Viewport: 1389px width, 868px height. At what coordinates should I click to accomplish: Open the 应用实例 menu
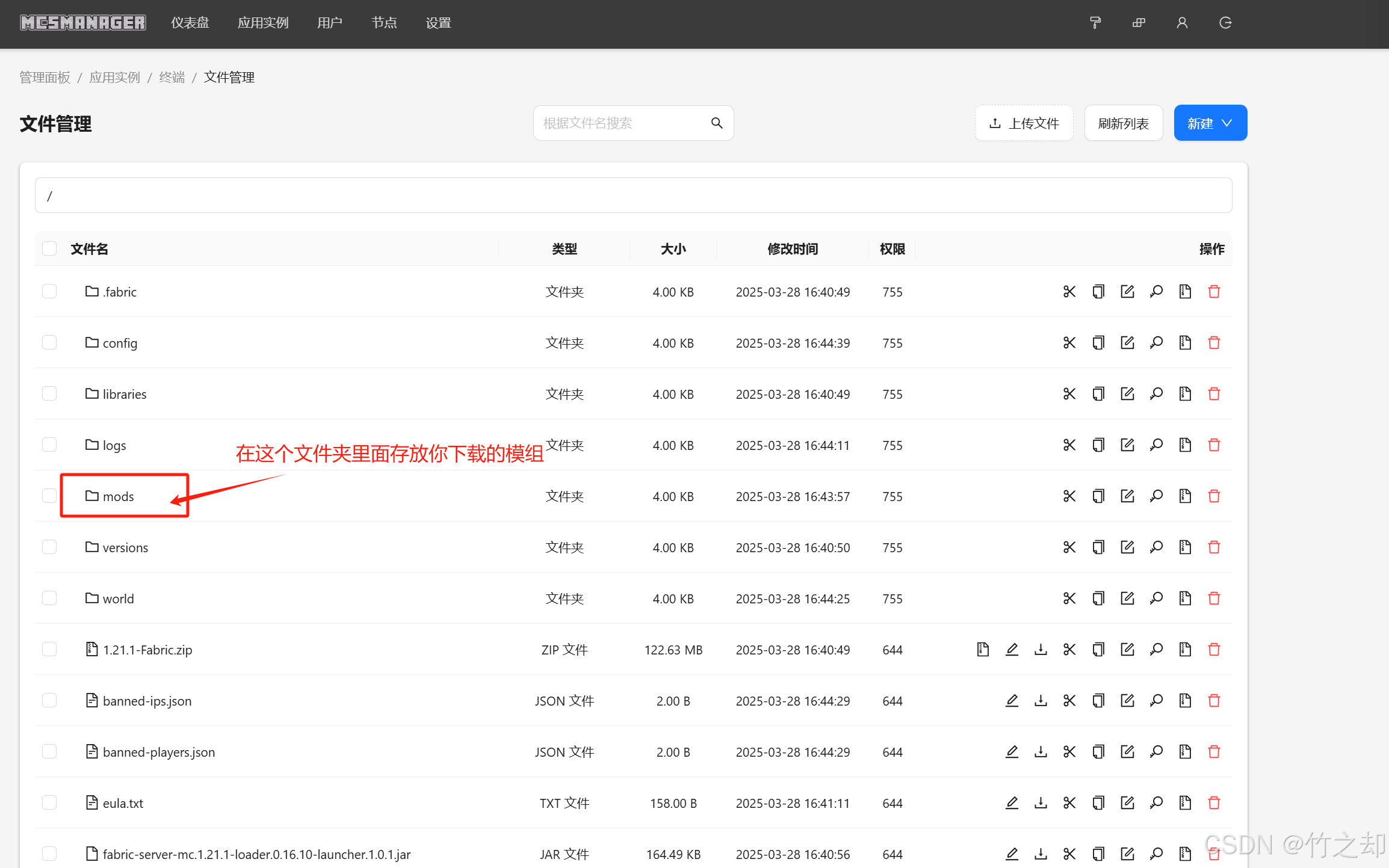(x=263, y=23)
